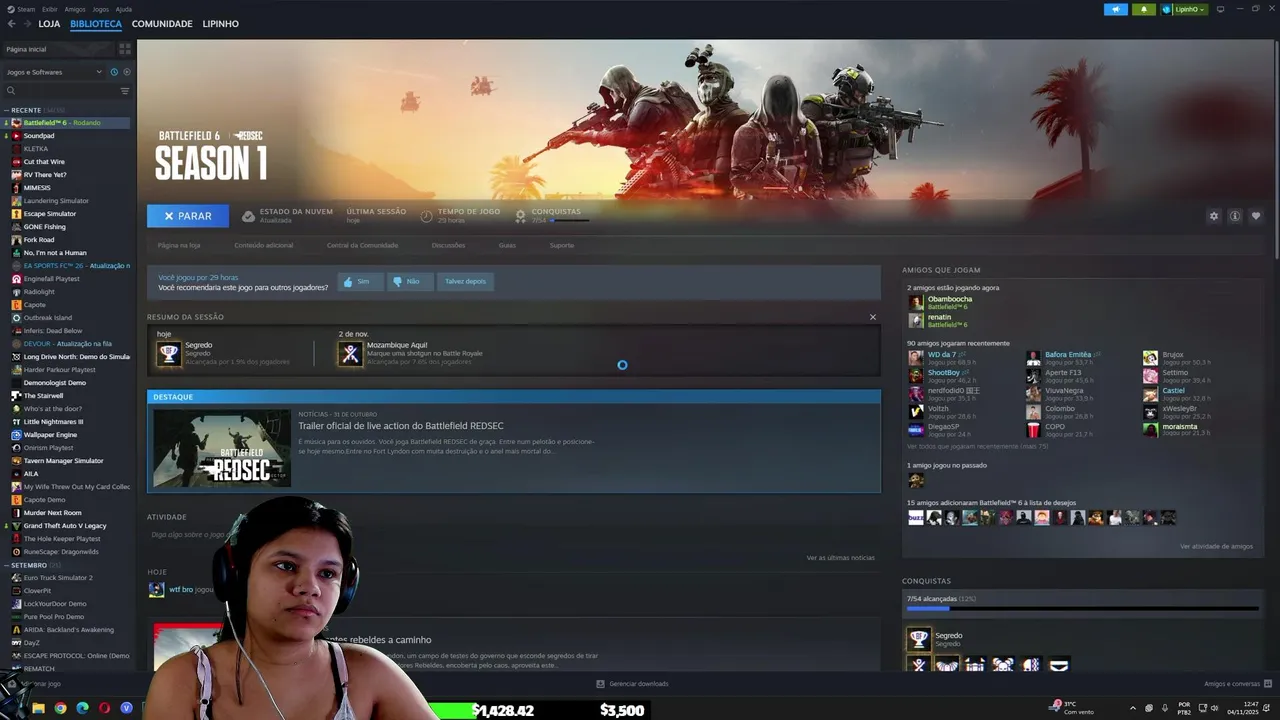
Task: Switch to Big Picture mode icon
Action: (x=1220, y=9)
